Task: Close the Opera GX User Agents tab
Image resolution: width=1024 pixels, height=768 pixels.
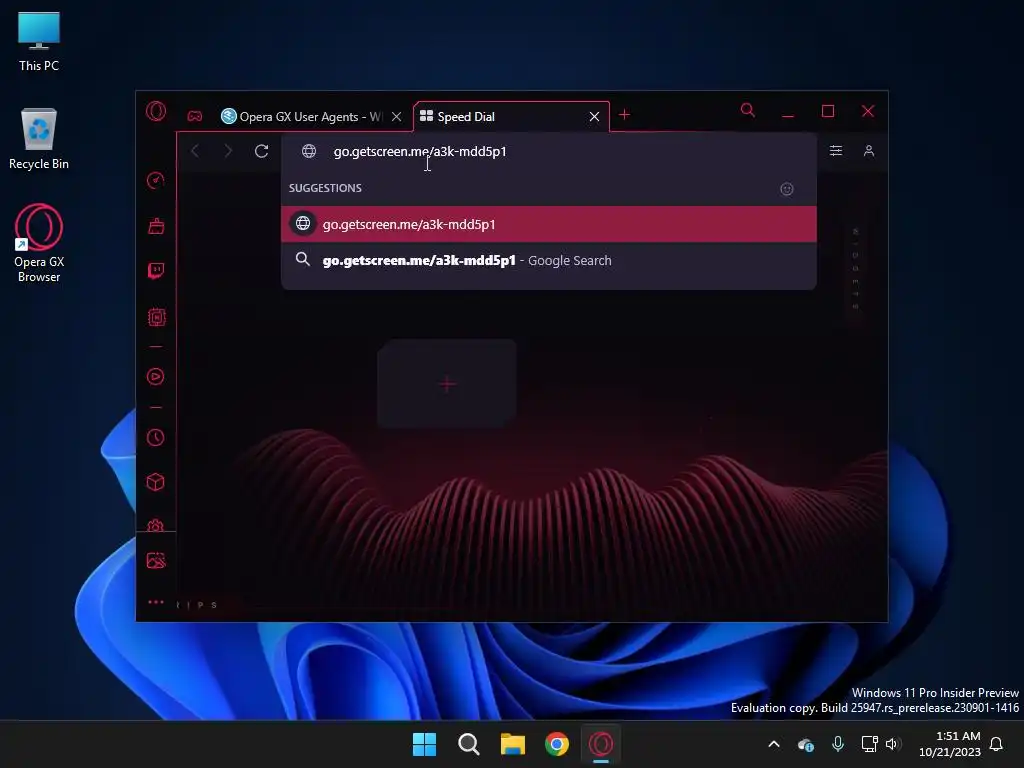Action: pos(396,116)
